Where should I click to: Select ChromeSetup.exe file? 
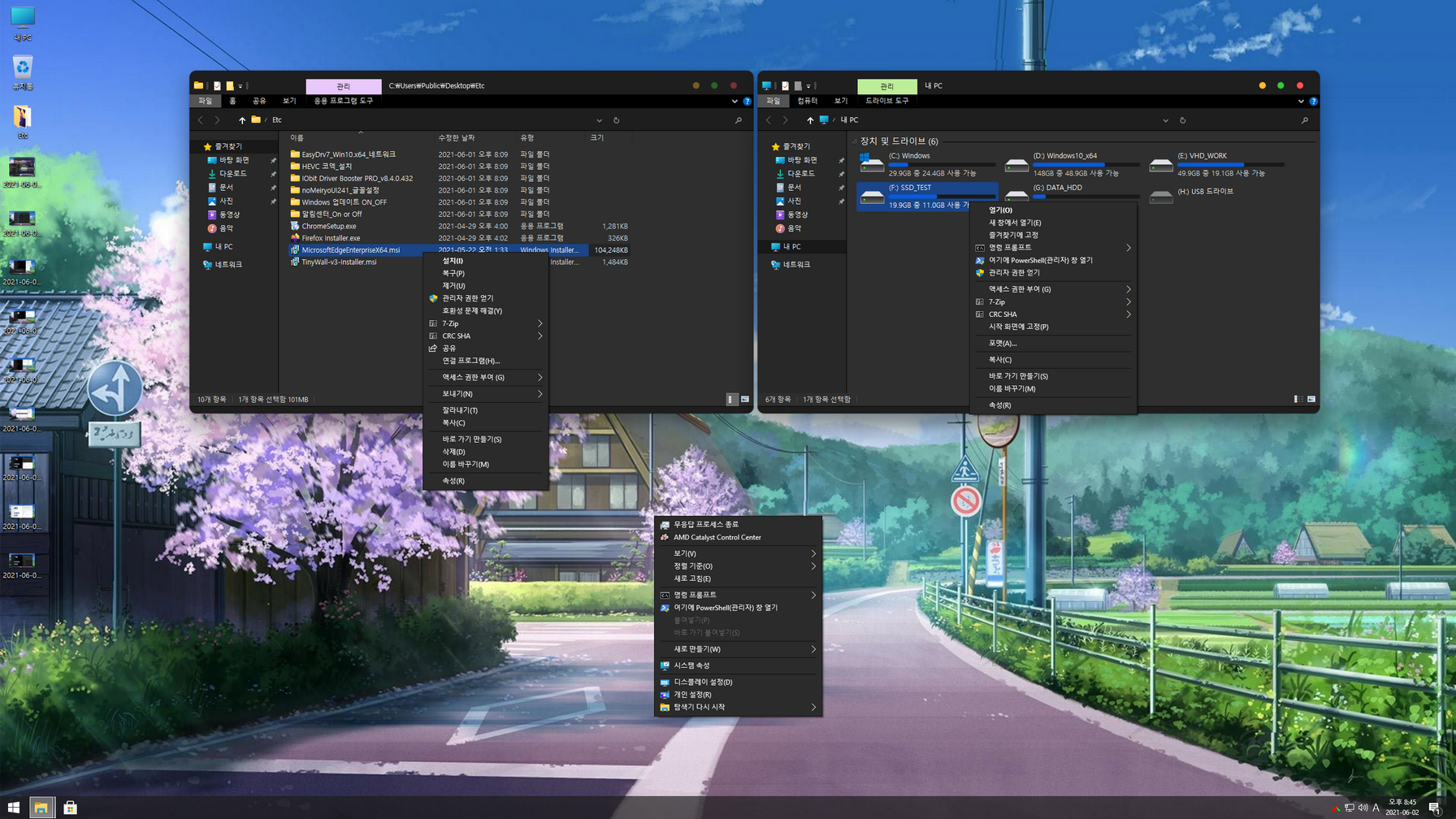(328, 226)
